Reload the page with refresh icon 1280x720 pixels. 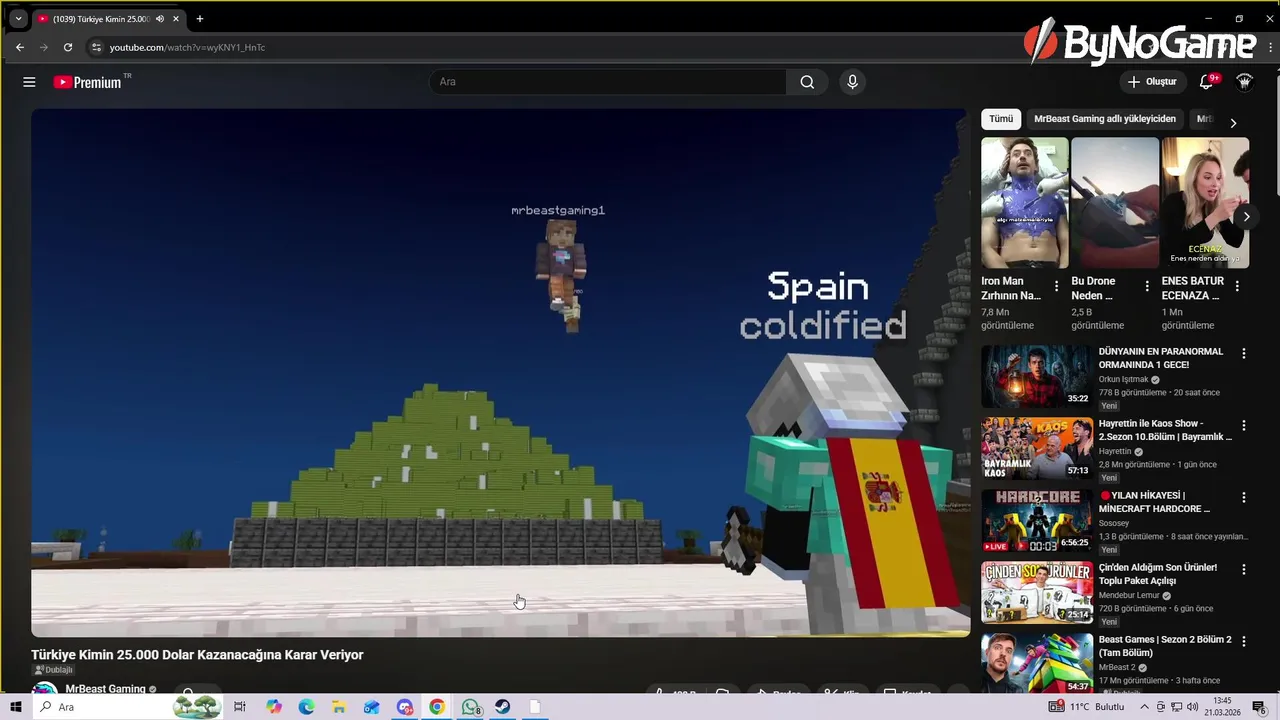point(68,47)
